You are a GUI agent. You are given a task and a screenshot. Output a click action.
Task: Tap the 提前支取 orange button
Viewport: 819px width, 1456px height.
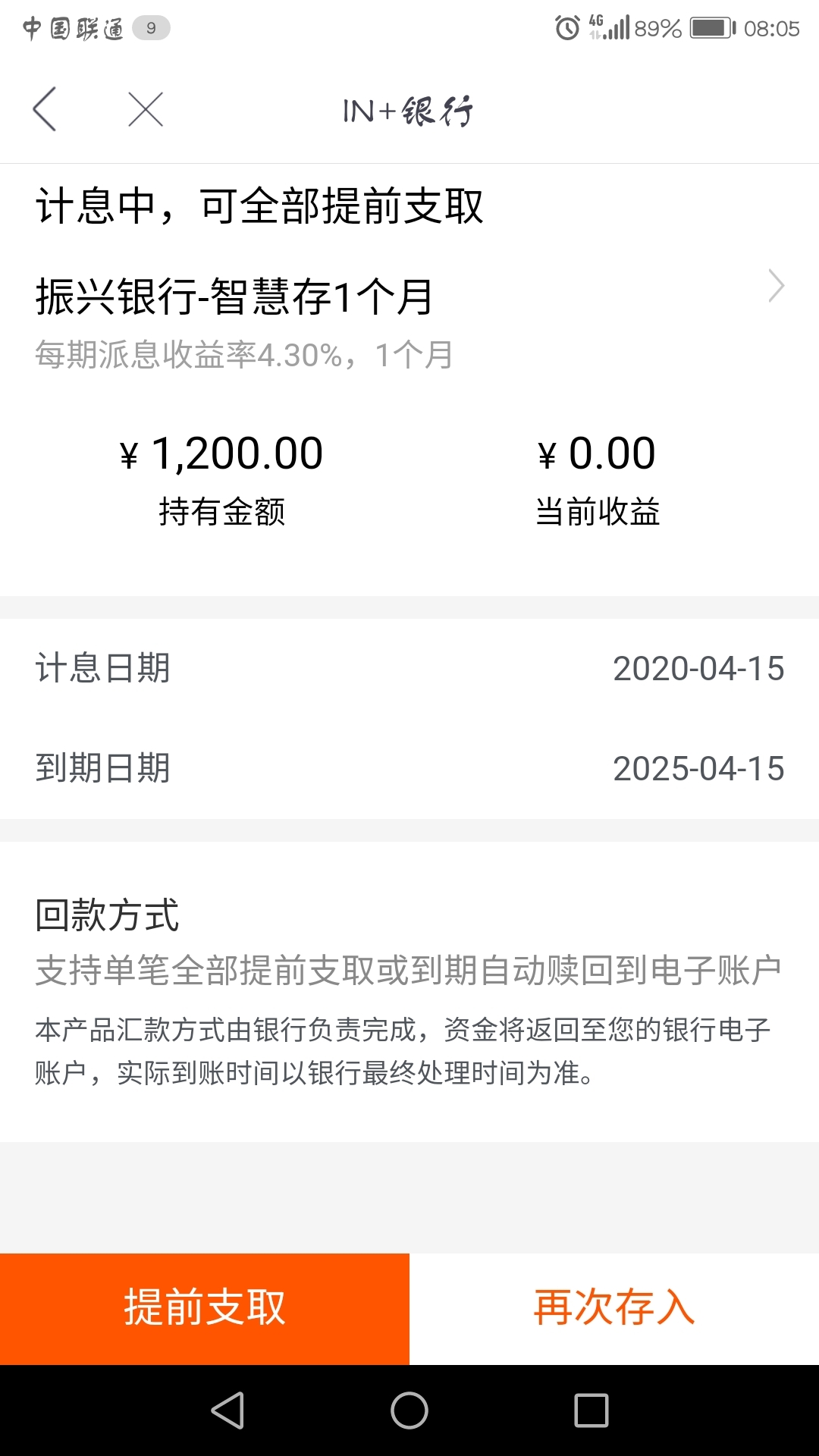click(205, 1309)
